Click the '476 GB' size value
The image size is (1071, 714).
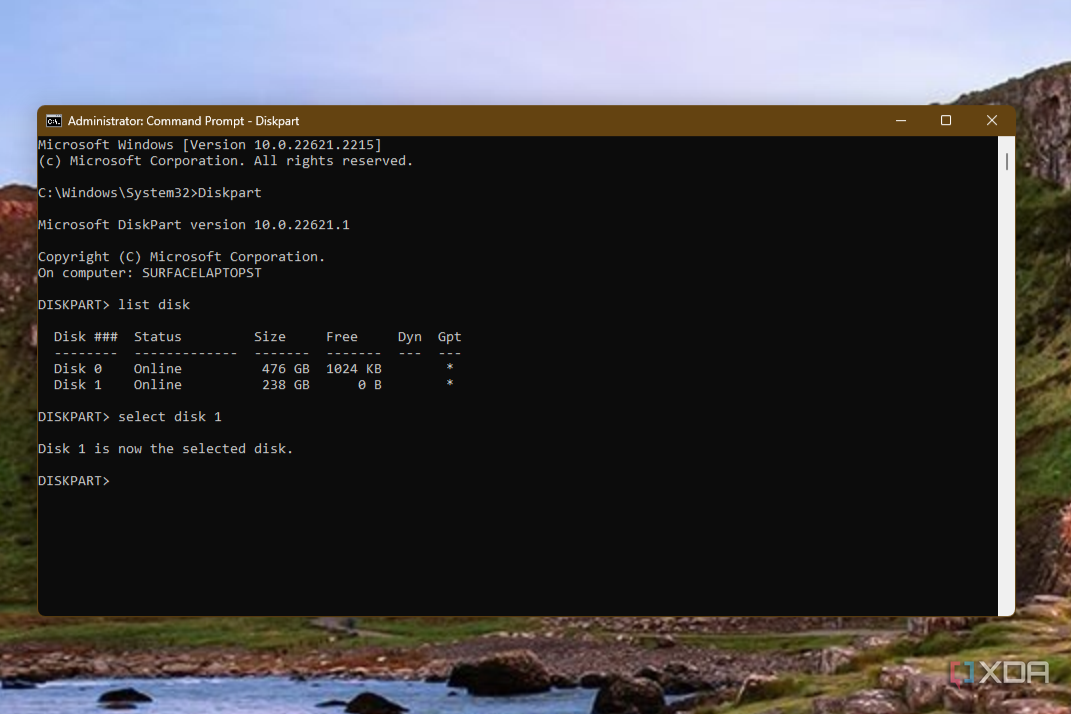pos(286,368)
